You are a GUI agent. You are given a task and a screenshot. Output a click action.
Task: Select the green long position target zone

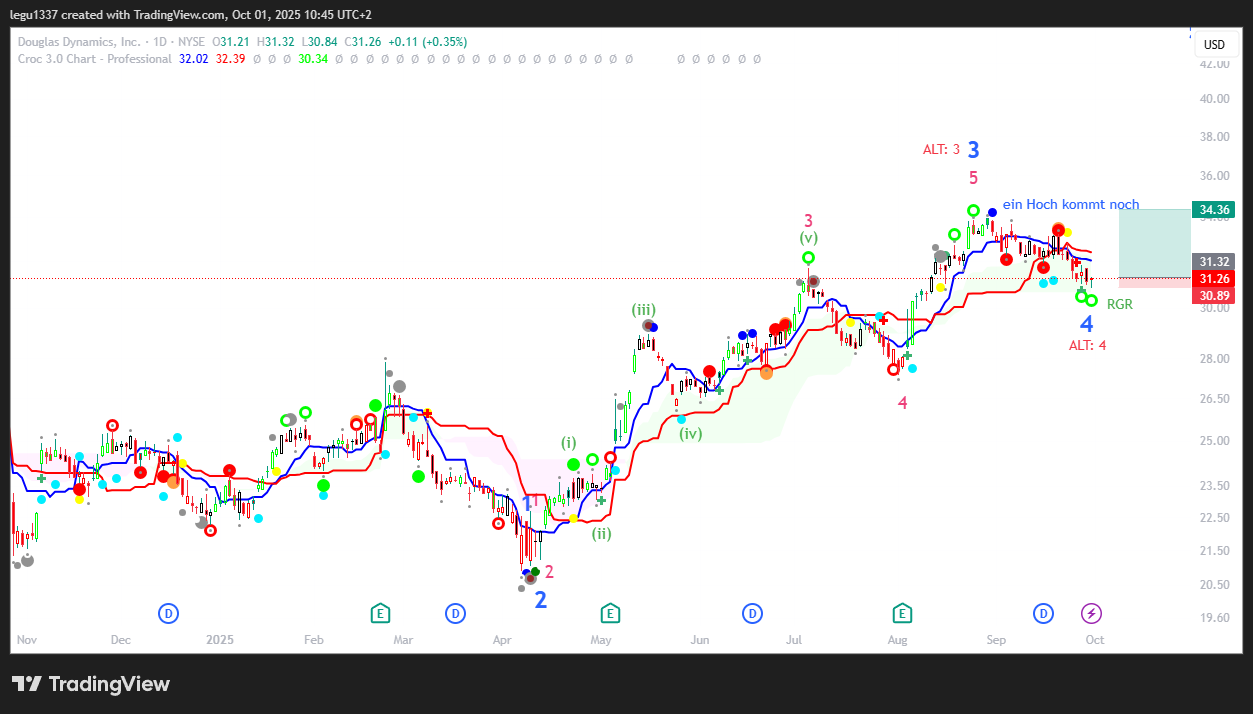click(x=1154, y=242)
